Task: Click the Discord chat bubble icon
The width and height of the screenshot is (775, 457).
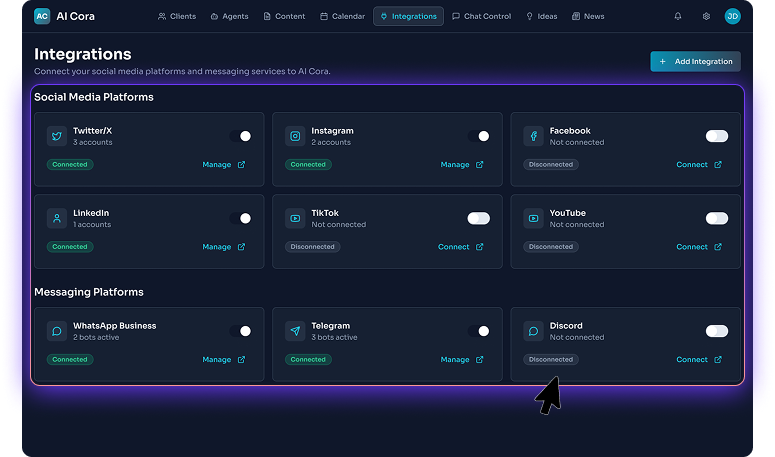Action: click(533, 331)
